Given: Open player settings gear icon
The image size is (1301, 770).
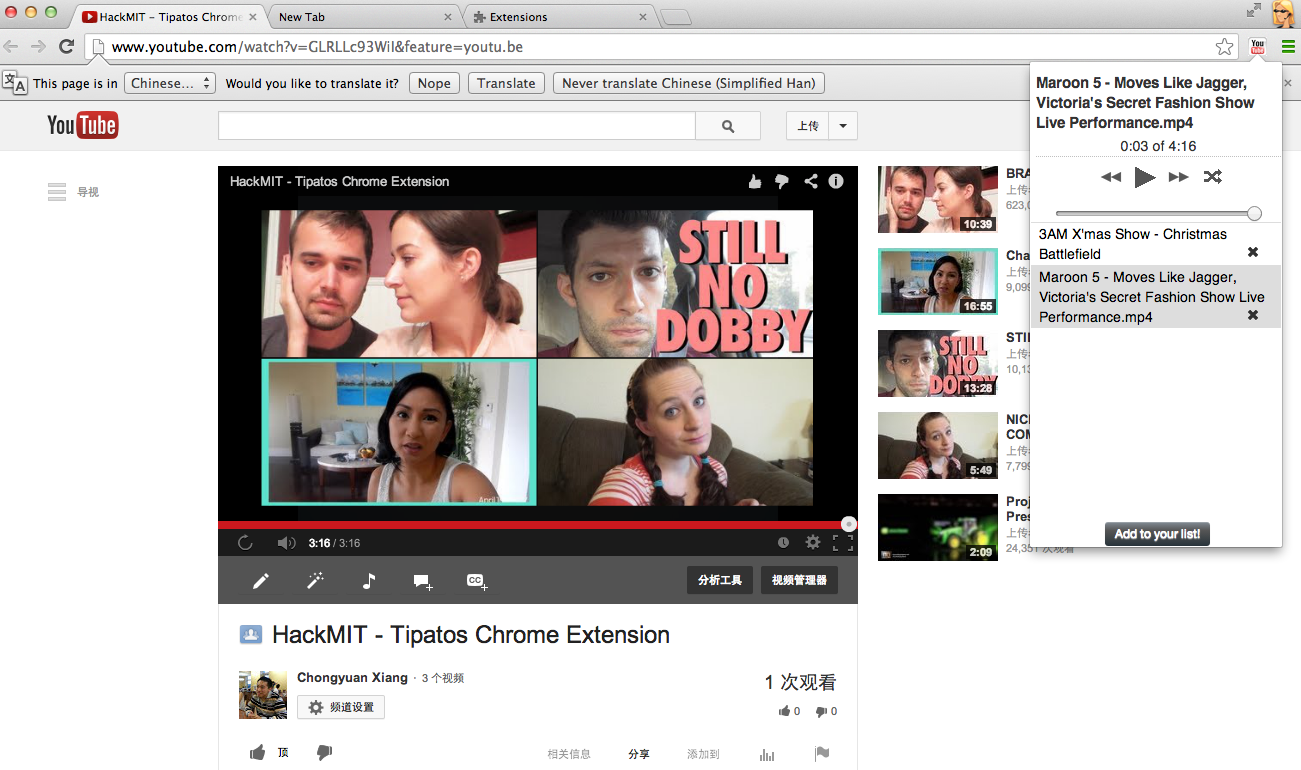Looking at the screenshot, I should [x=813, y=542].
